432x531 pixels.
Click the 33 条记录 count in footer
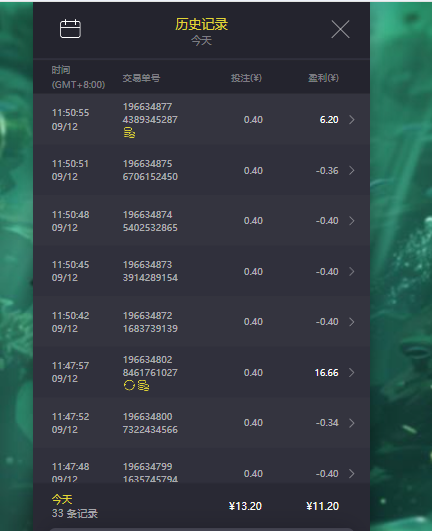pos(75,513)
